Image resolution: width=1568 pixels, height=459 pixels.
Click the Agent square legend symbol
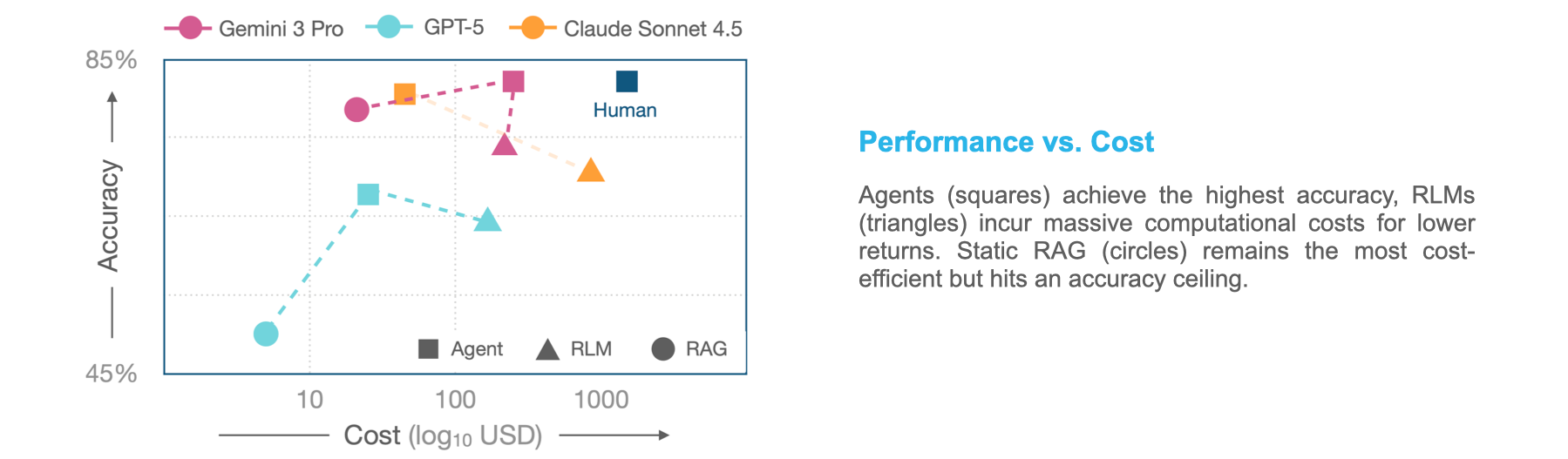coord(428,349)
